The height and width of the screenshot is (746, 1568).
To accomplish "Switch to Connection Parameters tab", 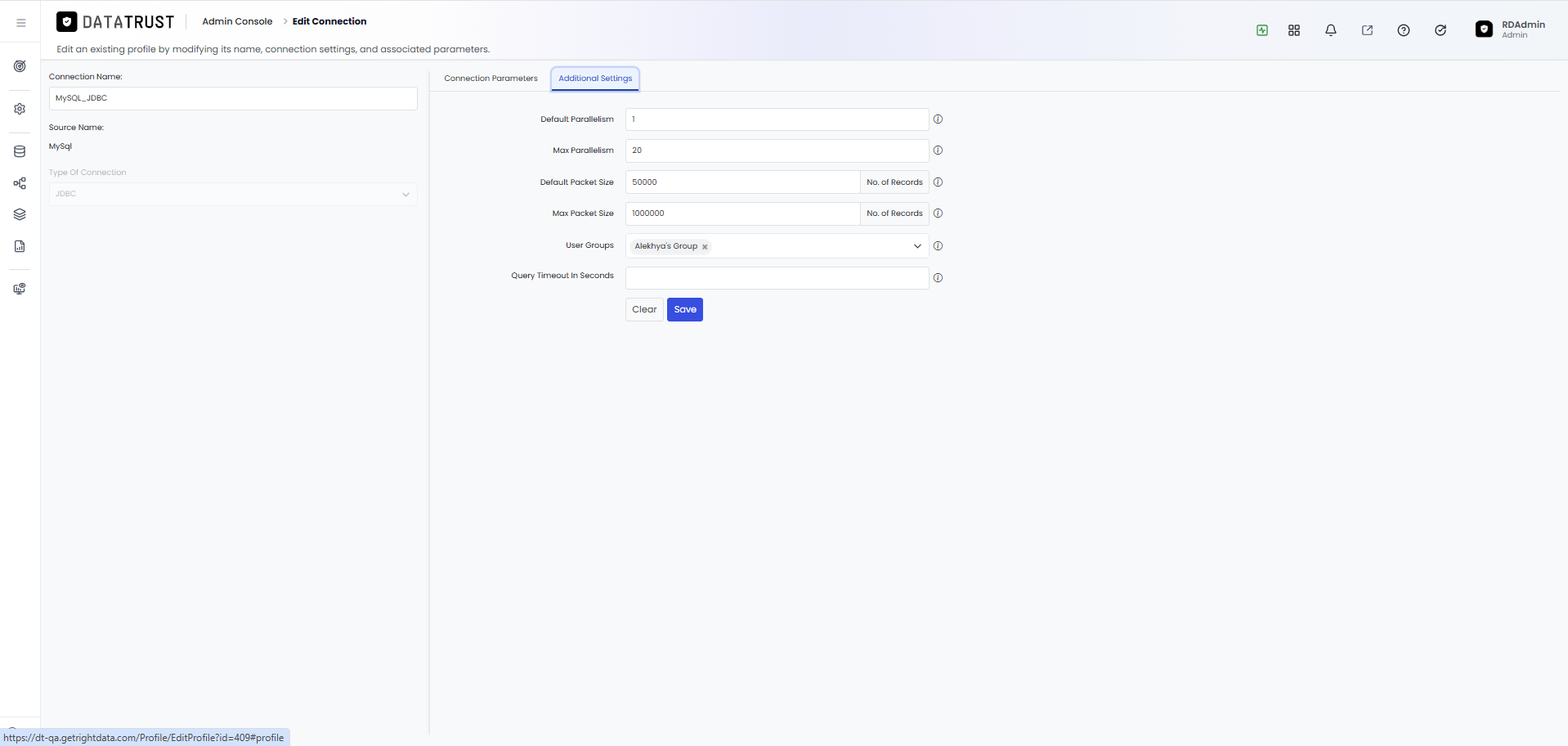I will [491, 79].
